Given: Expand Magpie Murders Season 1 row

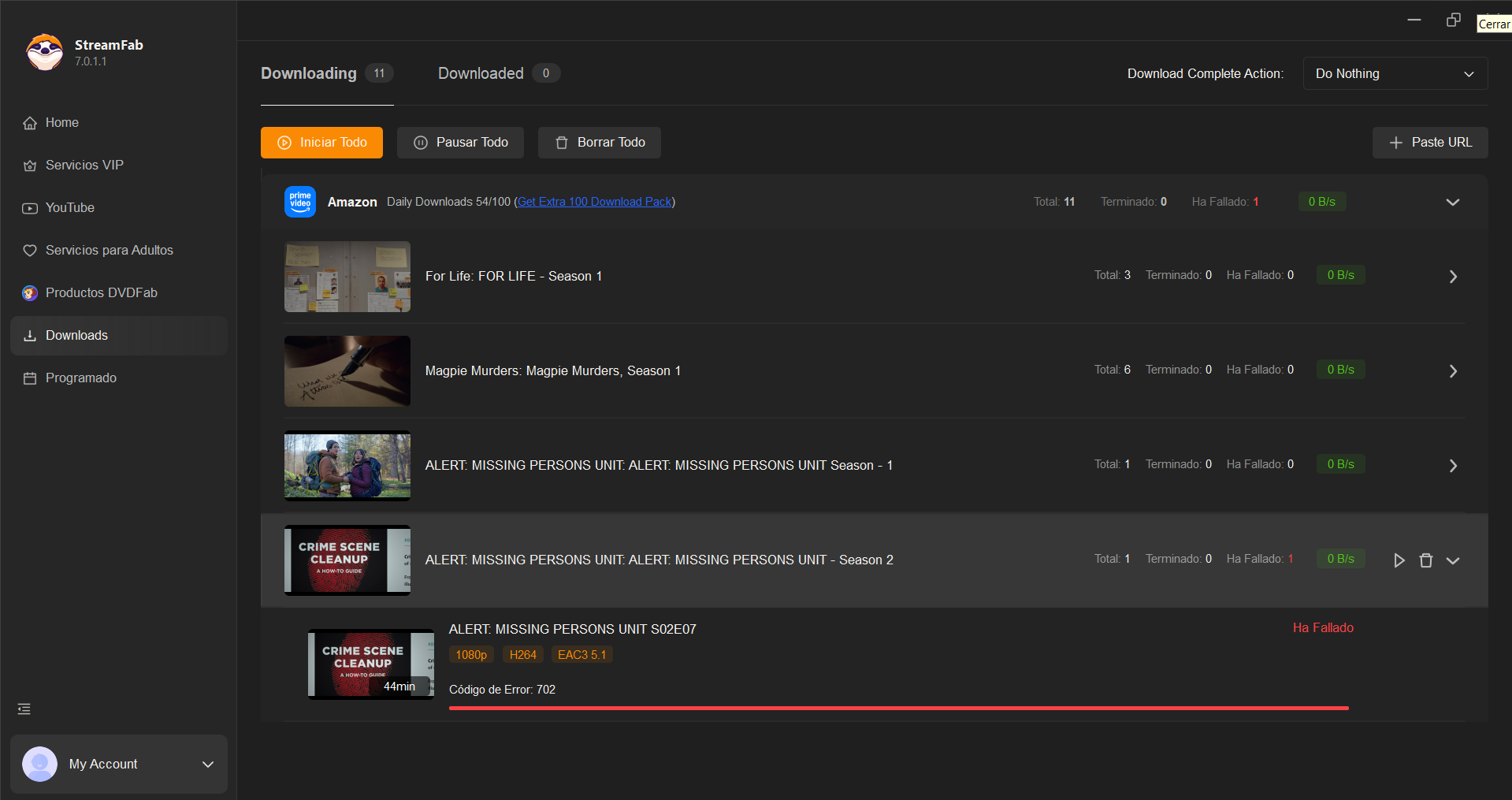Looking at the screenshot, I should pos(1453,371).
